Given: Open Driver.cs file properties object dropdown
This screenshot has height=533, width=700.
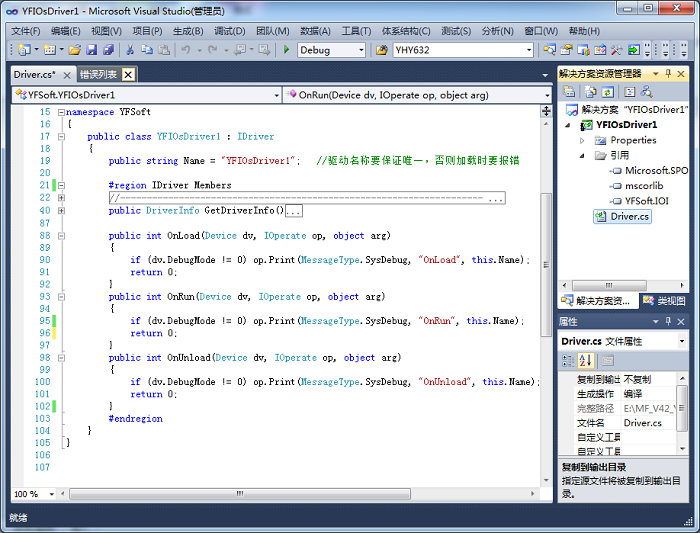Looking at the screenshot, I should (x=682, y=341).
